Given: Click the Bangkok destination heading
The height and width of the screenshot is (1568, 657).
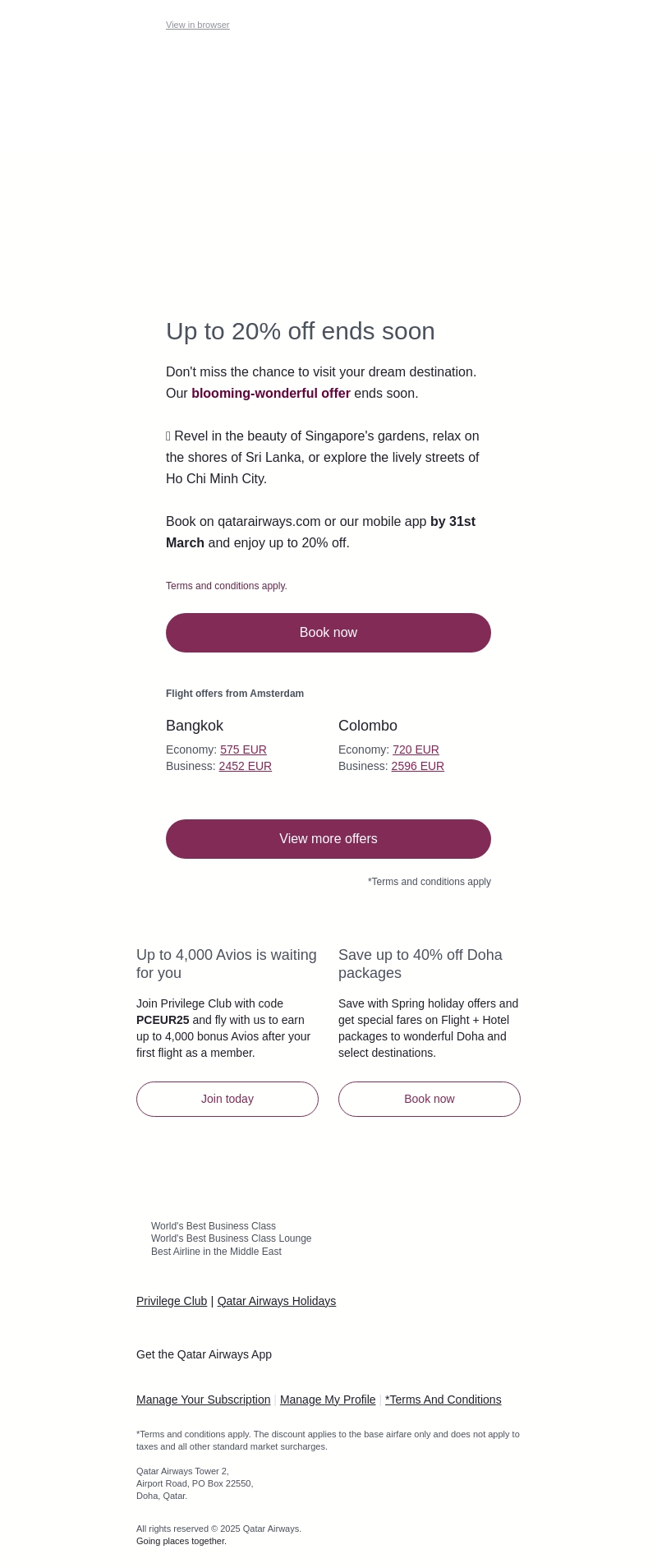Looking at the screenshot, I should [195, 726].
